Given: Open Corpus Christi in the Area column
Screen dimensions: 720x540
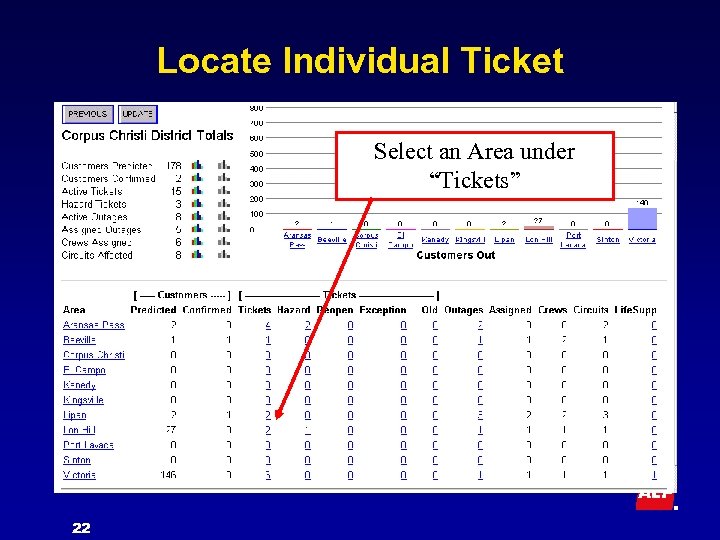Looking at the screenshot, I should tap(94, 355).
